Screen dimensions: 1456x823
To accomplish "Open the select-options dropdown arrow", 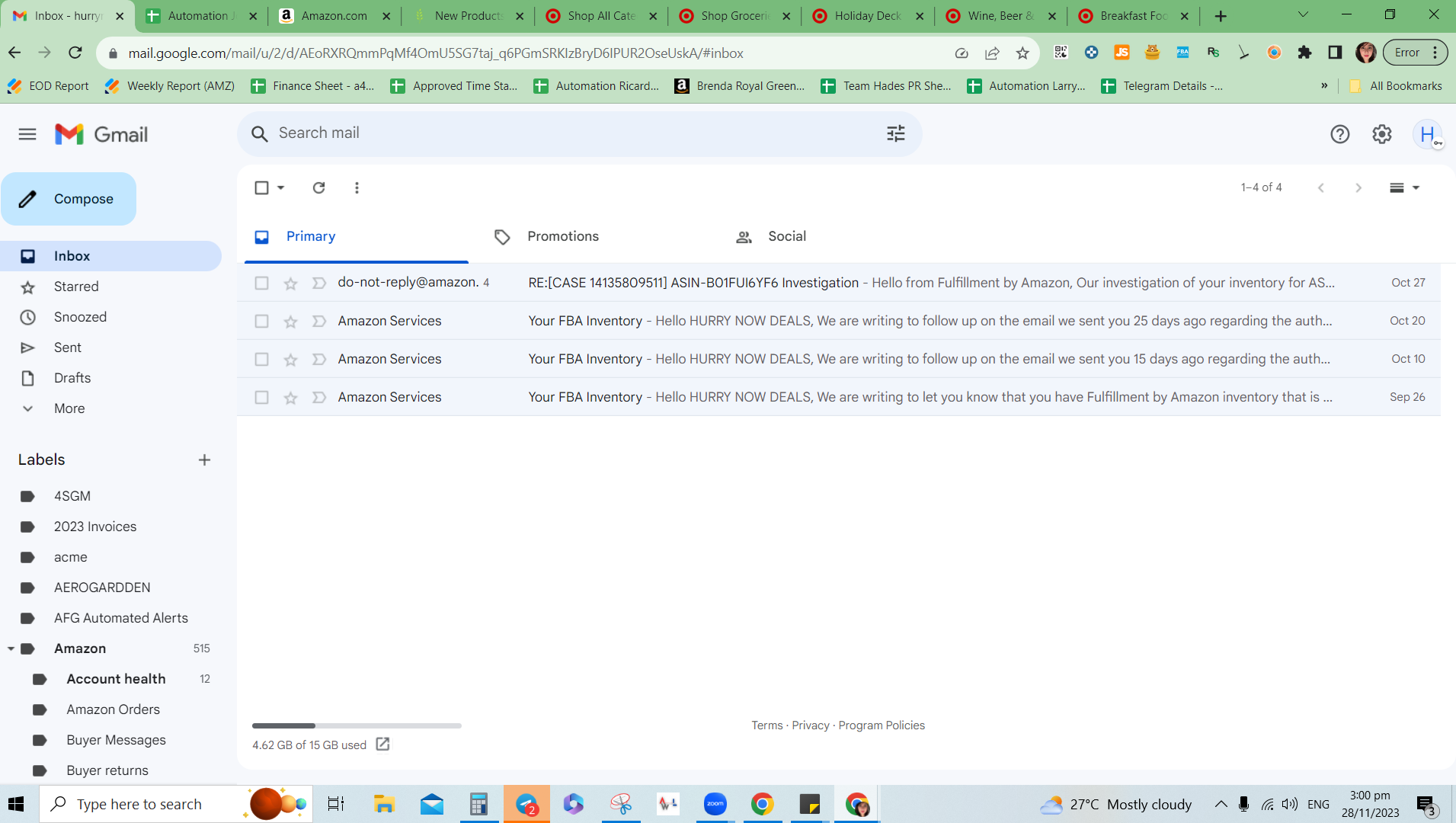I will [x=281, y=187].
